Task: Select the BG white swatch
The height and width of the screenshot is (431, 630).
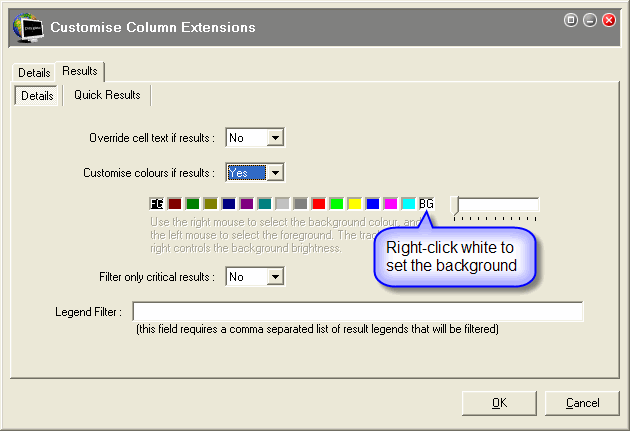Action: [426, 204]
